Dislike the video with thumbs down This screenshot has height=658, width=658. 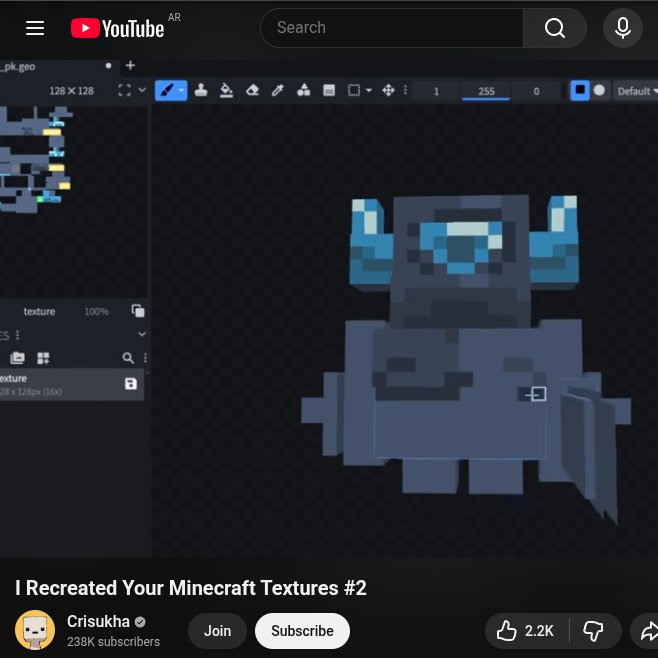(x=594, y=631)
